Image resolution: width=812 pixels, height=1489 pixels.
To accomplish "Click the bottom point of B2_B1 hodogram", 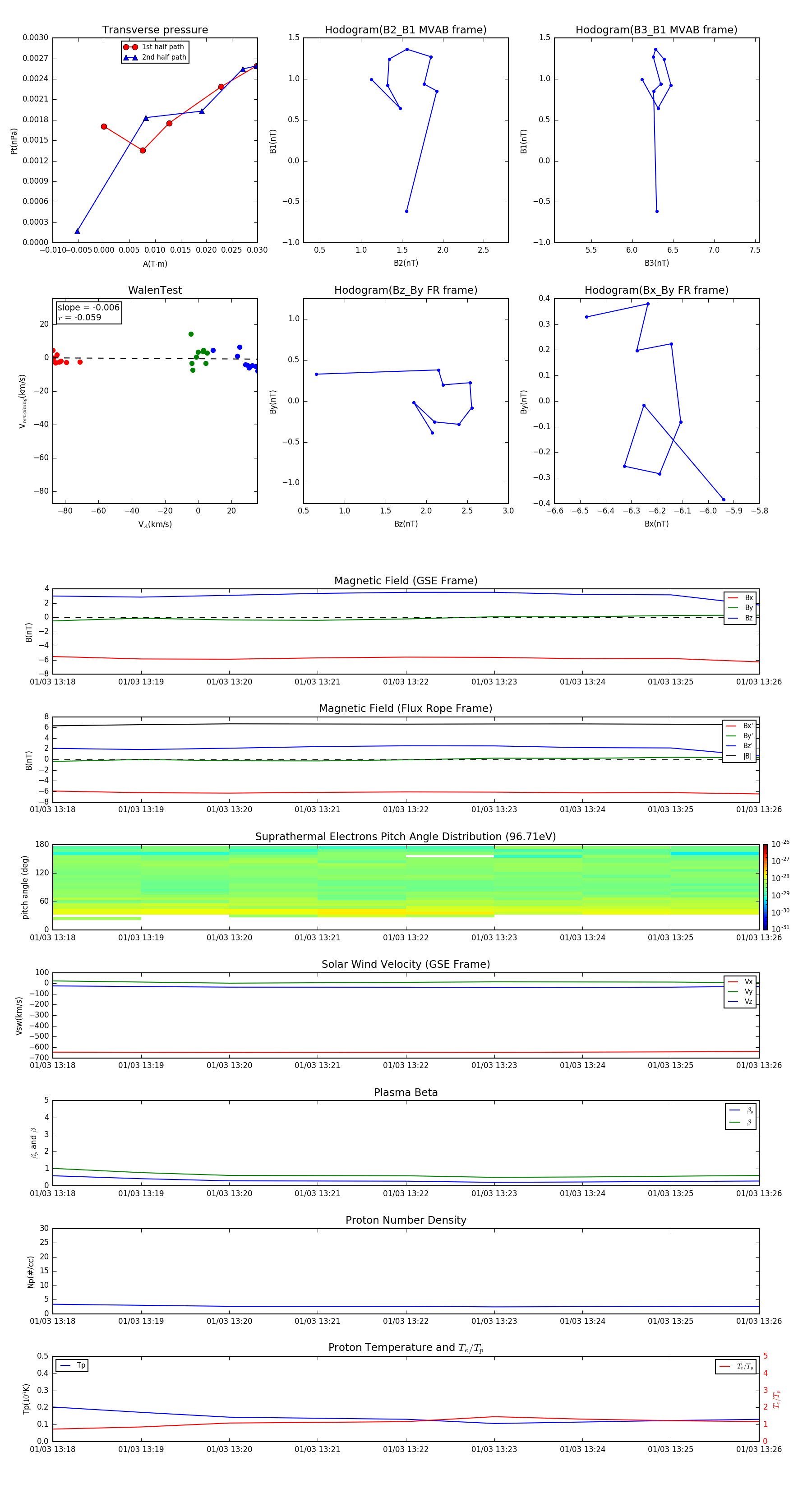I will point(406,212).
